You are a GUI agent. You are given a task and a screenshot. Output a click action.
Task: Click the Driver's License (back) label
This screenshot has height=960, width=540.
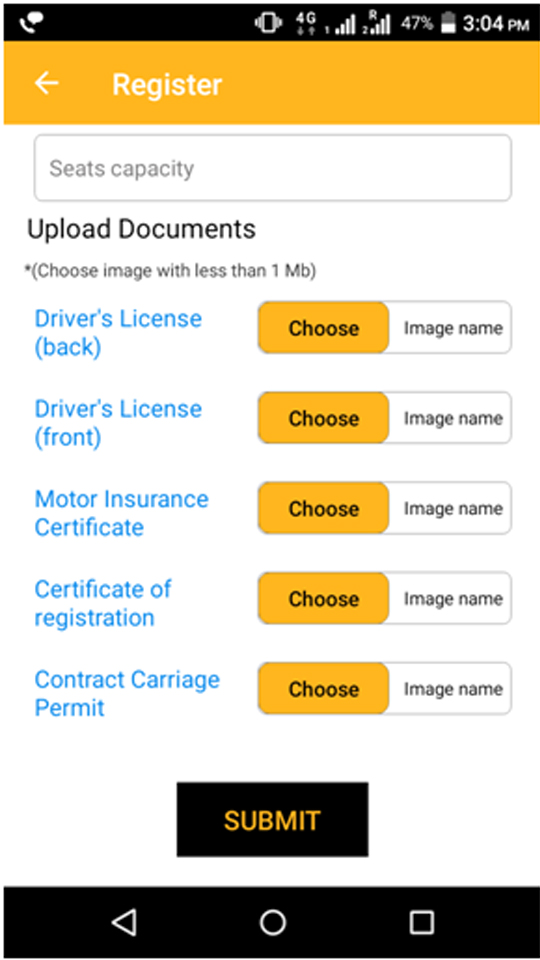[x=118, y=332]
